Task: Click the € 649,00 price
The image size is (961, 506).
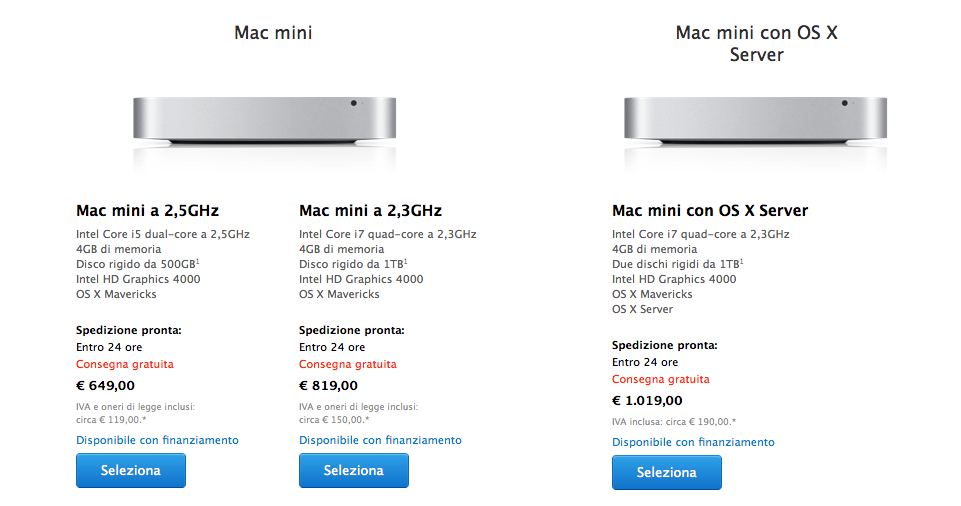Action: (x=105, y=385)
